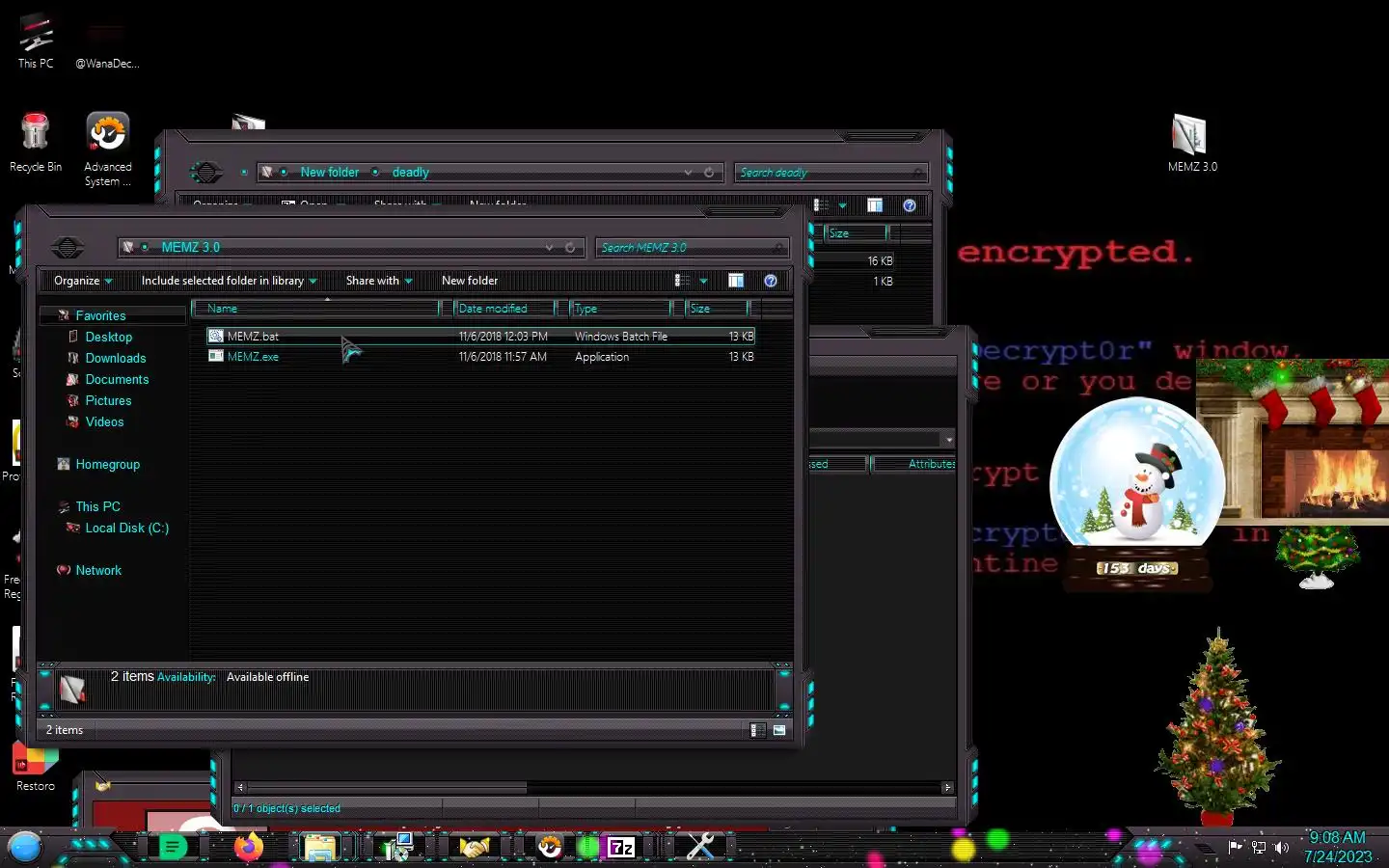Open Restoro desktop icon
The width and height of the screenshot is (1389, 868).
click(x=36, y=767)
